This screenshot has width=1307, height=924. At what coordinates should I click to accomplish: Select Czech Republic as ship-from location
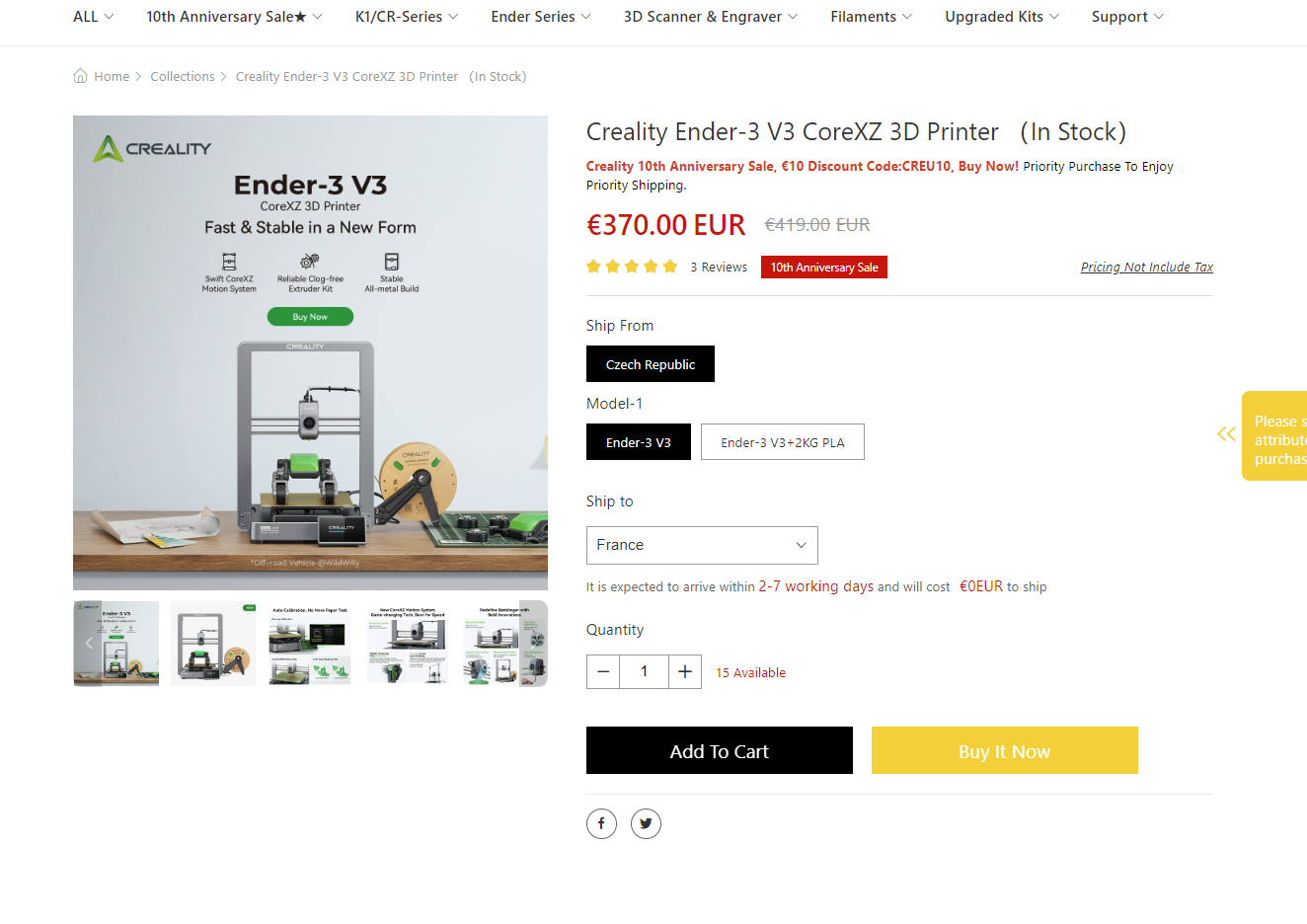tap(651, 364)
